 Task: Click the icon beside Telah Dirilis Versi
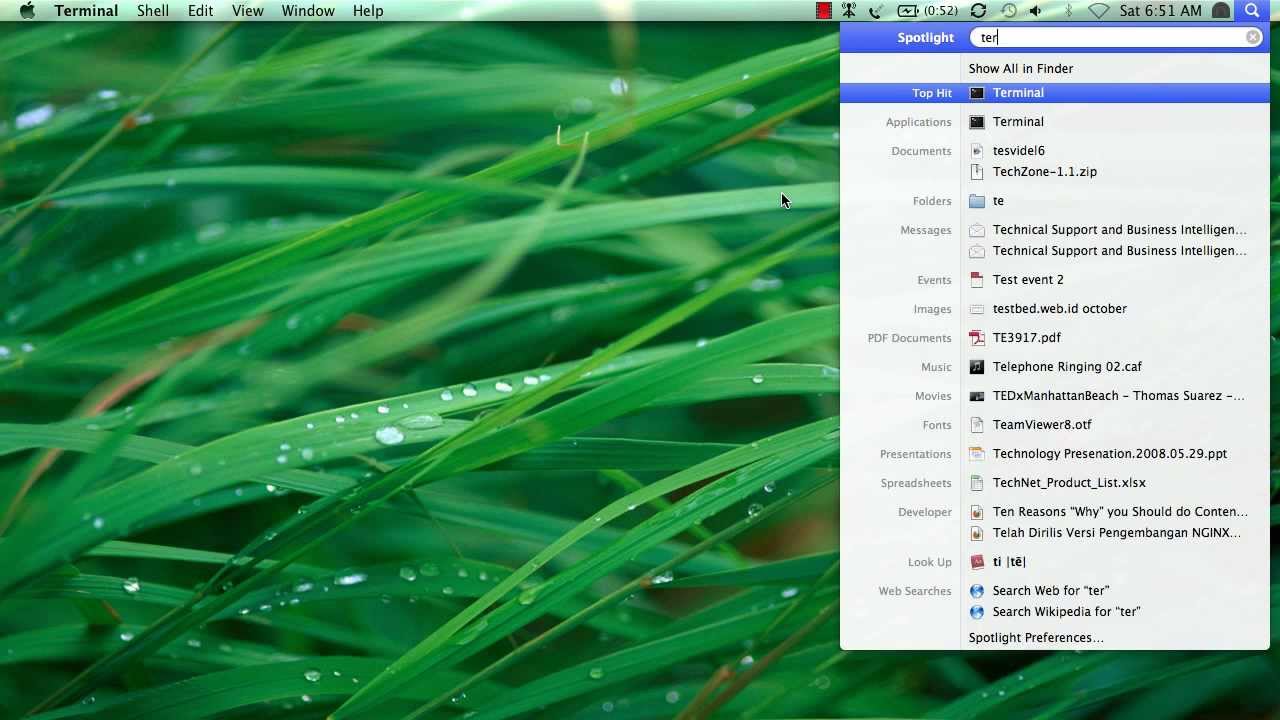pyautogui.click(x=977, y=533)
